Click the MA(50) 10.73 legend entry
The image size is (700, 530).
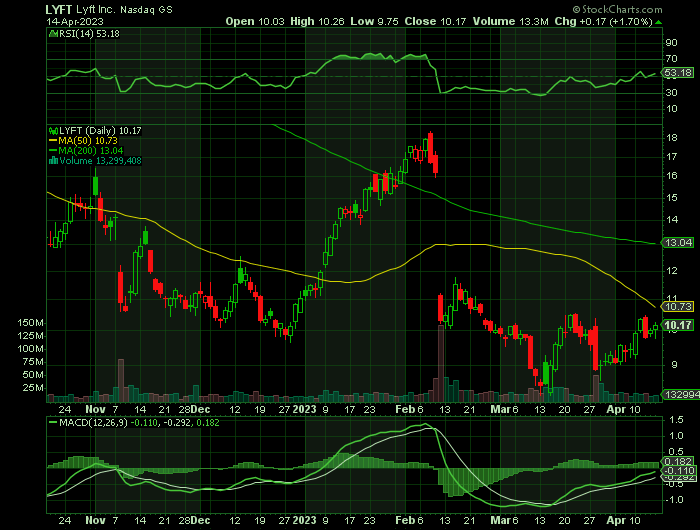[x=83, y=141]
